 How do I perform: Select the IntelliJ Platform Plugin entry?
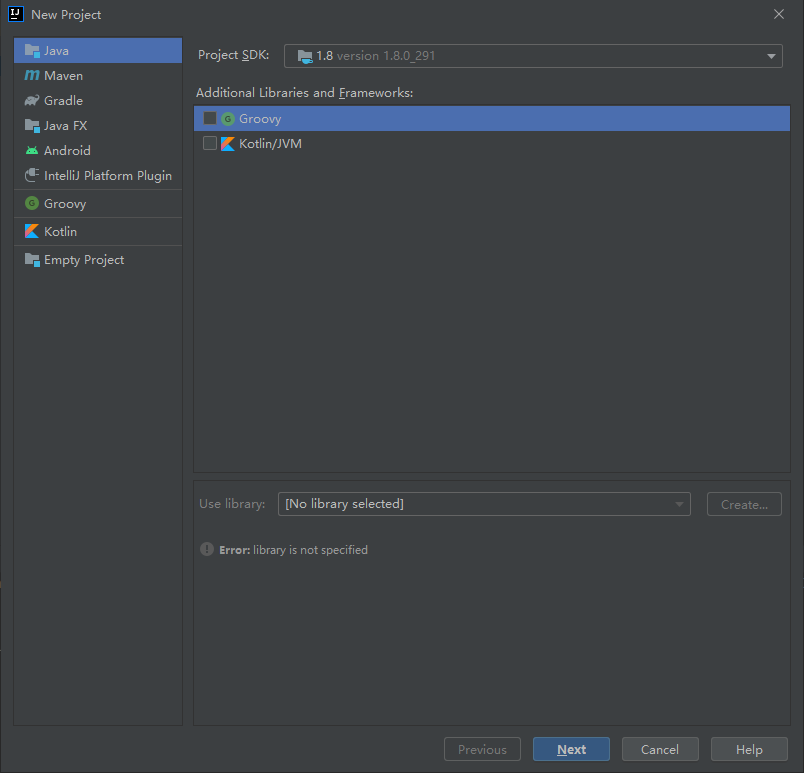(98, 175)
